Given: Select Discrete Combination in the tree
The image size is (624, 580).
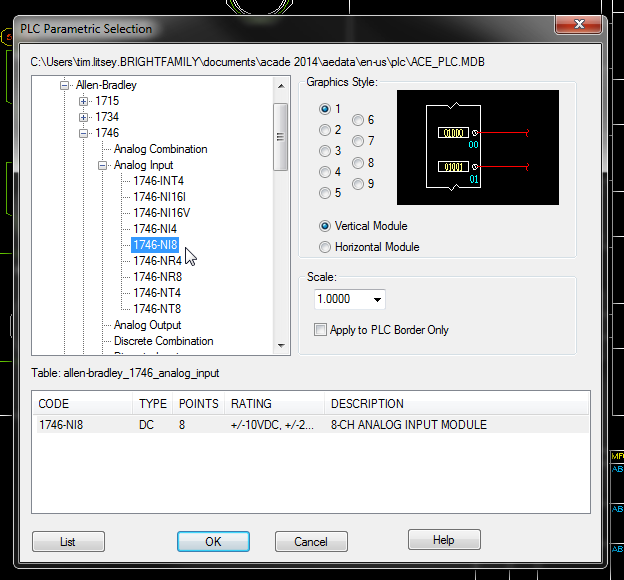Looking at the screenshot, I should [164, 341].
